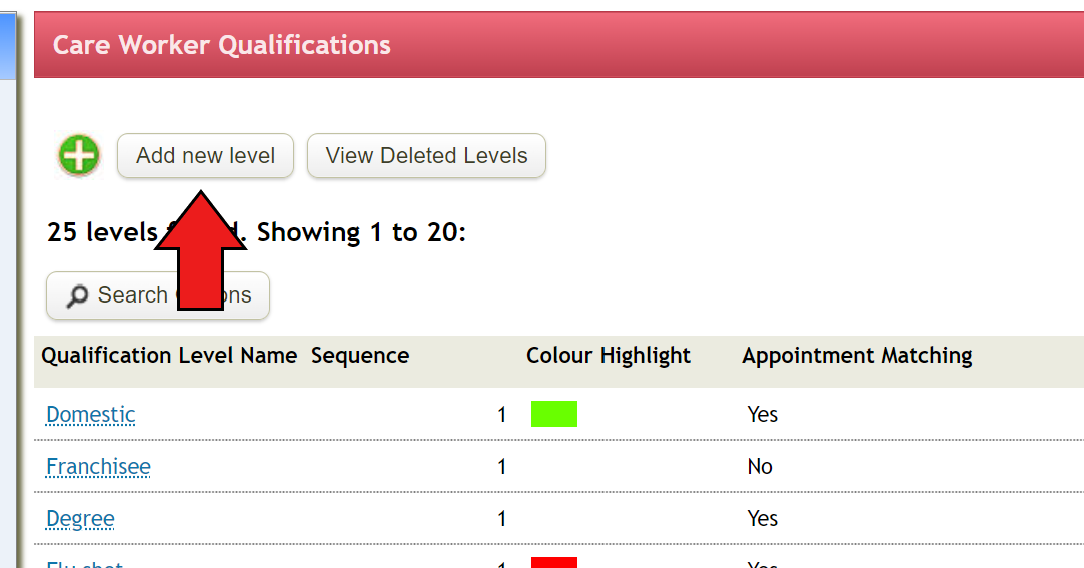This screenshot has height=568, width=1084.
Task: Sort by Appointment Matching column header
Action: tap(857, 355)
